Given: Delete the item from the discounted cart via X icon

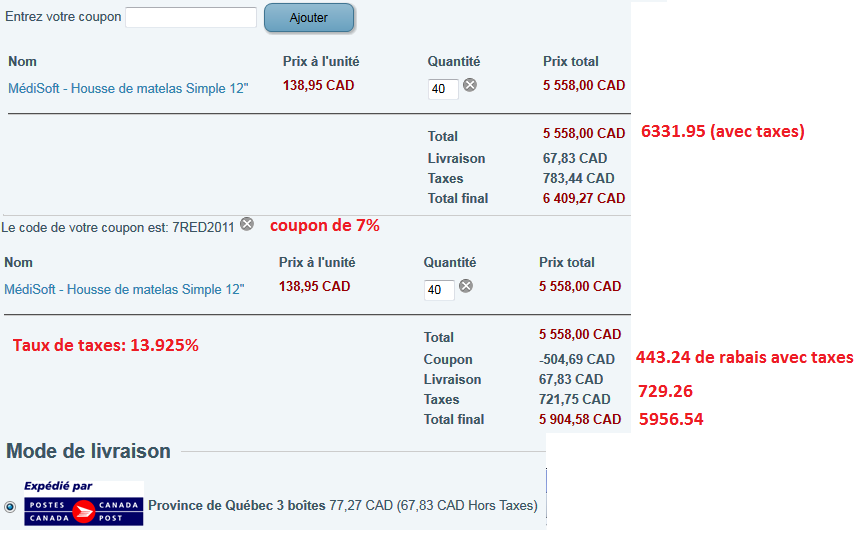Looking at the screenshot, I should [x=465, y=286].
